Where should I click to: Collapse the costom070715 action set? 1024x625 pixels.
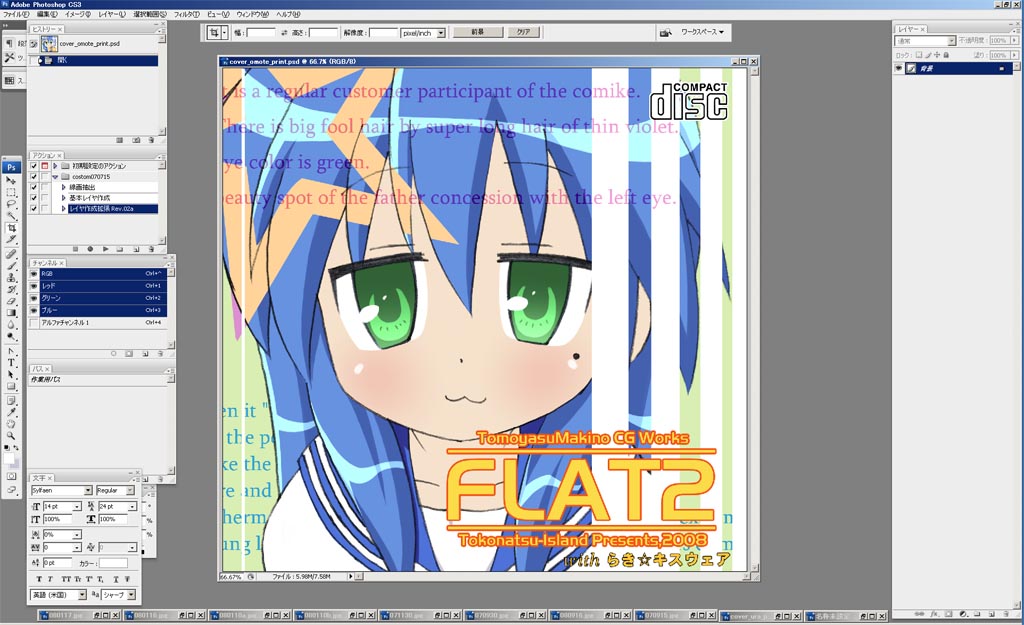[56, 177]
